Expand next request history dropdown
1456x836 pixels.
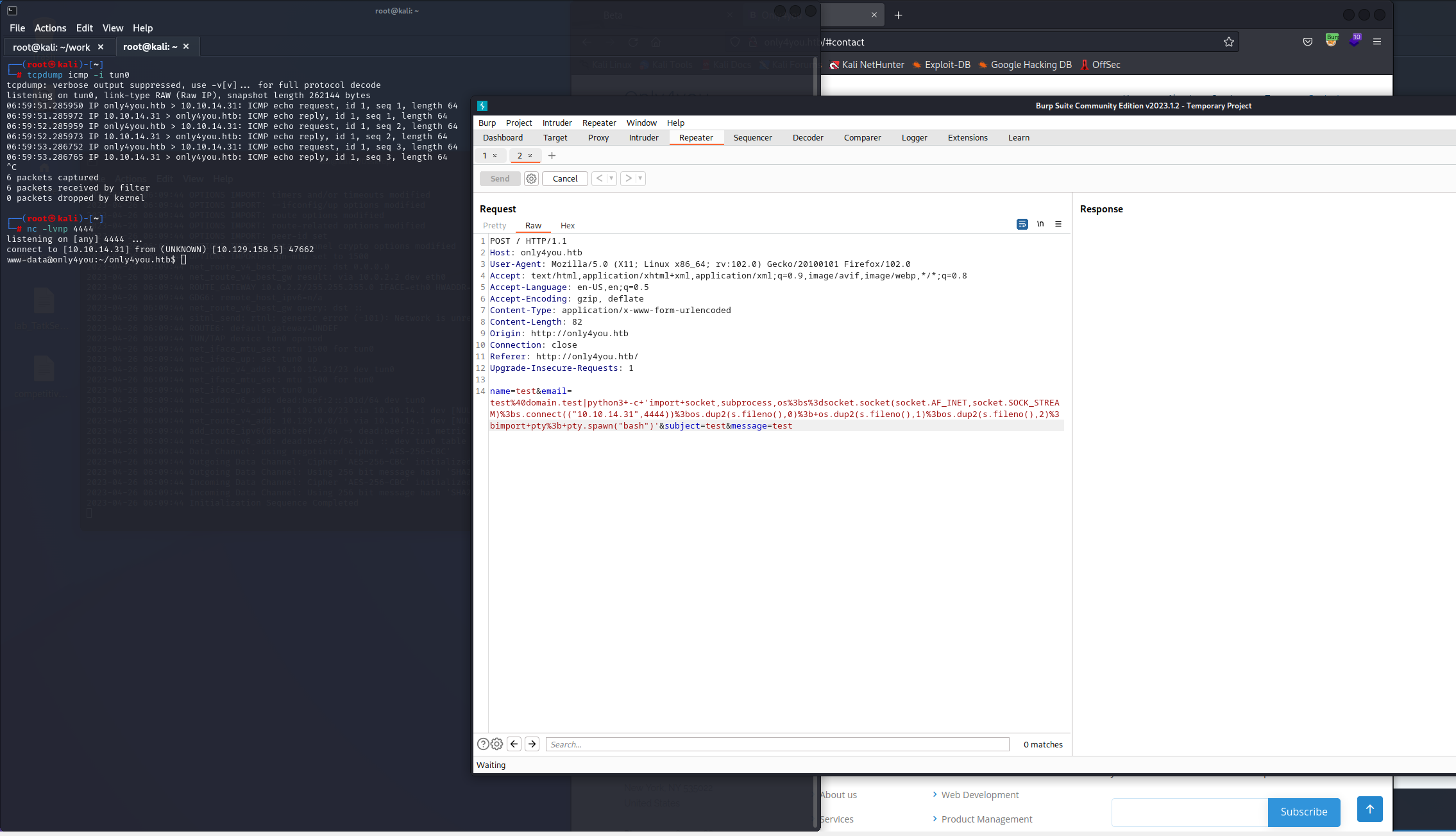[640, 179]
